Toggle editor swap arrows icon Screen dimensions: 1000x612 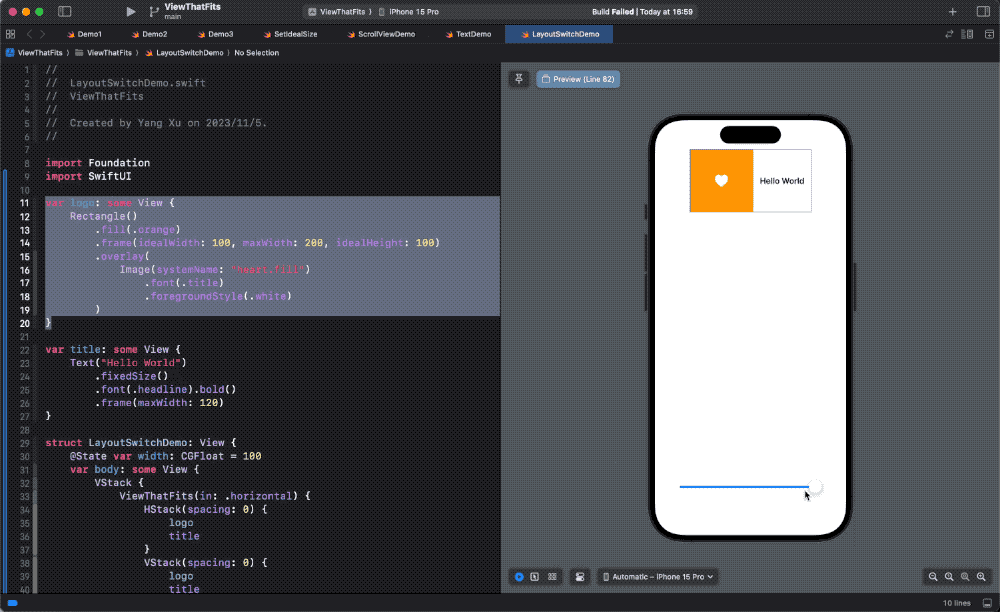click(x=948, y=33)
